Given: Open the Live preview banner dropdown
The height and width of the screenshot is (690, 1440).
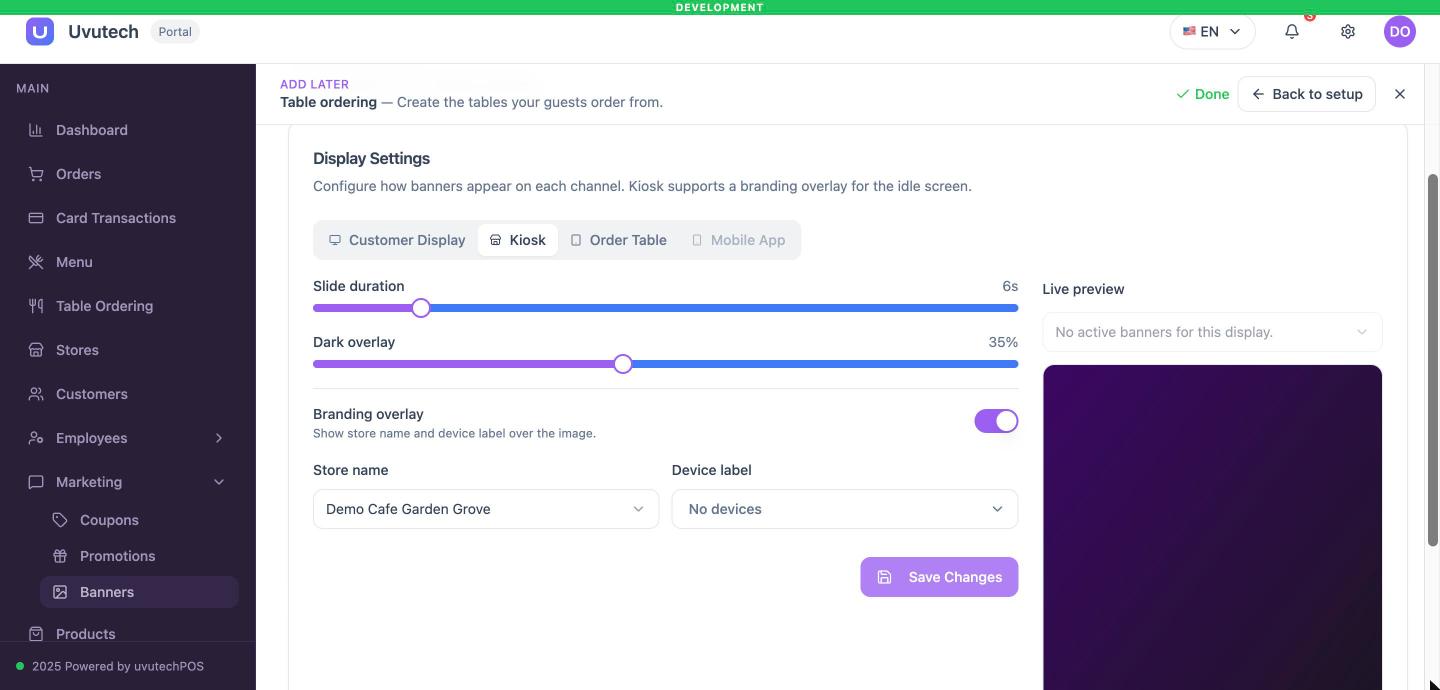Looking at the screenshot, I should click(1212, 332).
